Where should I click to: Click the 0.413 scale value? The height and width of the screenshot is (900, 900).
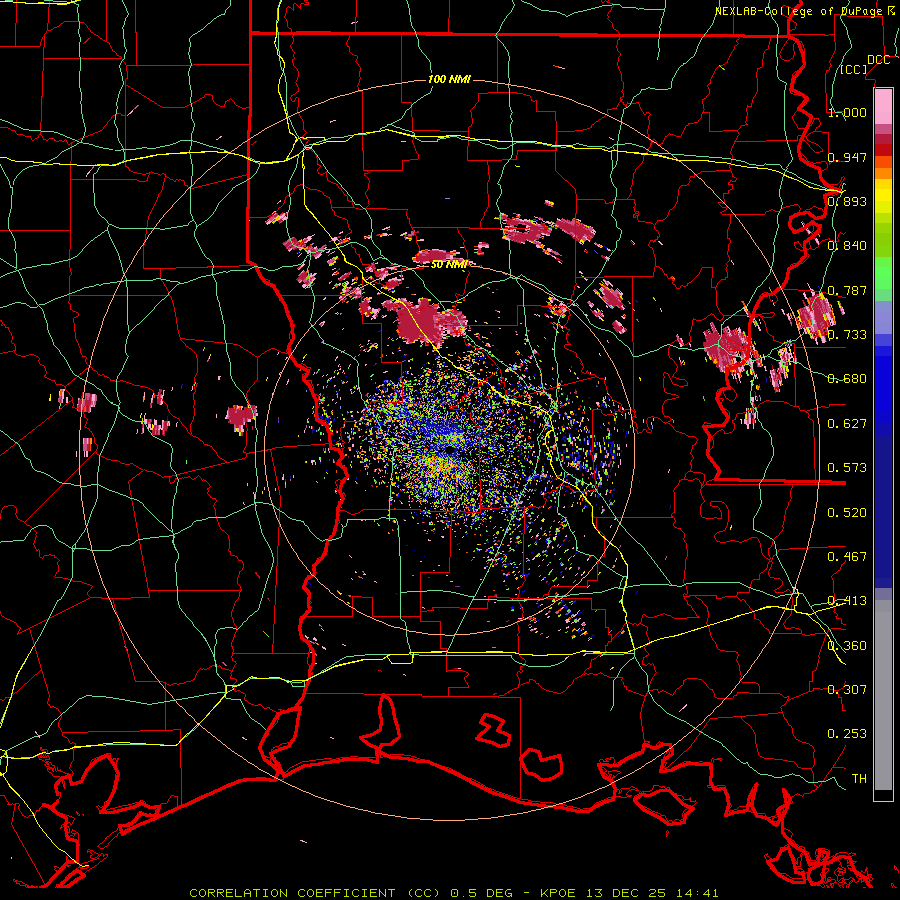847,601
